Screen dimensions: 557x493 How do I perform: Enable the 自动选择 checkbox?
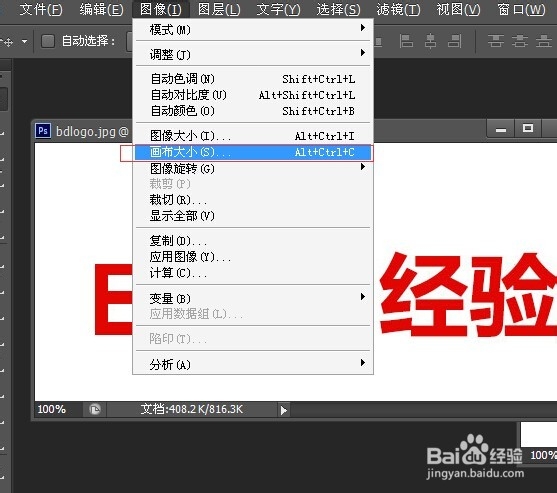(x=48, y=41)
